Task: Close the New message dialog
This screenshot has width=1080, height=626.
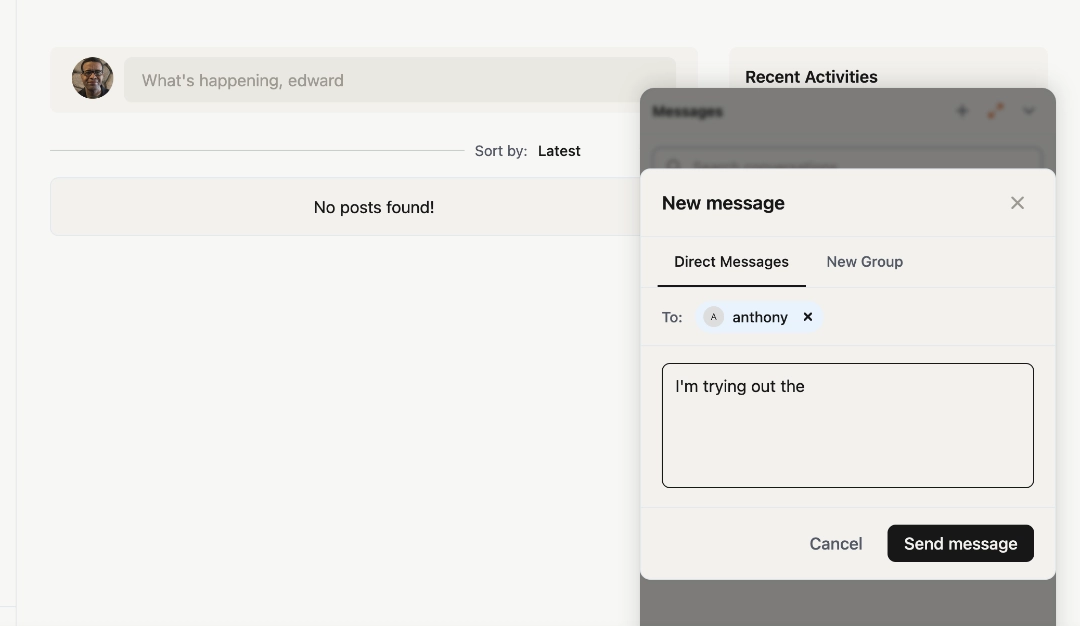Action: [1017, 202]
